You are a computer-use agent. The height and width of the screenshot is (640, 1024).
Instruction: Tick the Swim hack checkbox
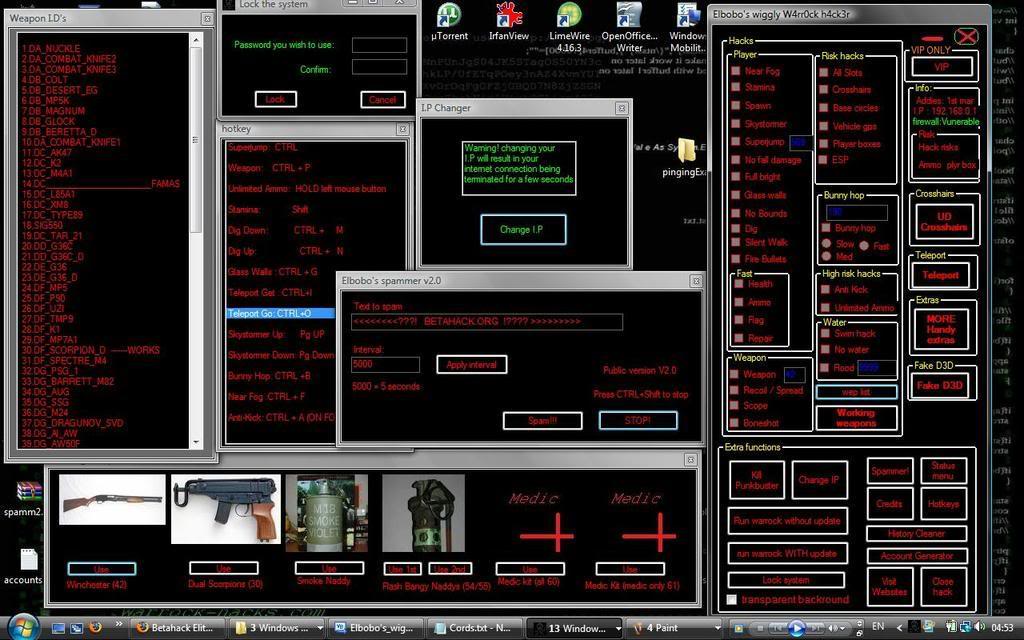point(825,333)
